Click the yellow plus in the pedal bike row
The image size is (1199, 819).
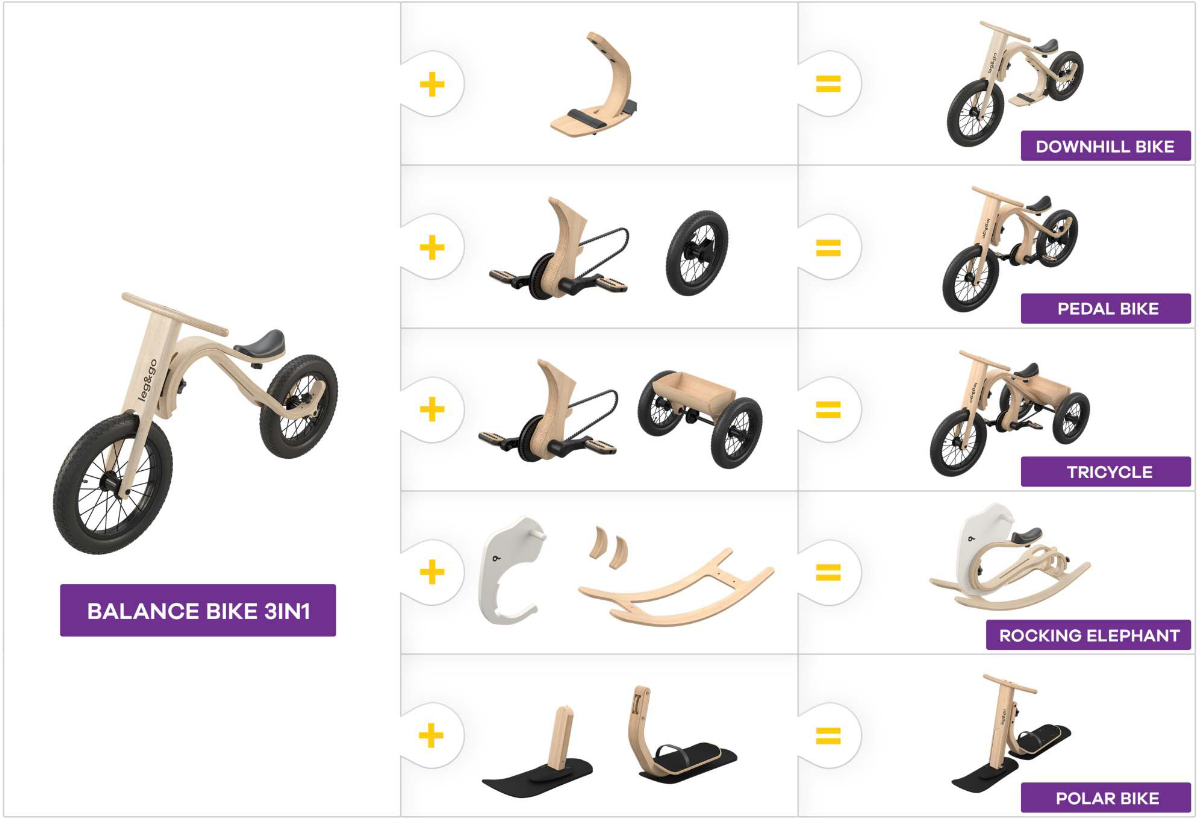point(432,247)
